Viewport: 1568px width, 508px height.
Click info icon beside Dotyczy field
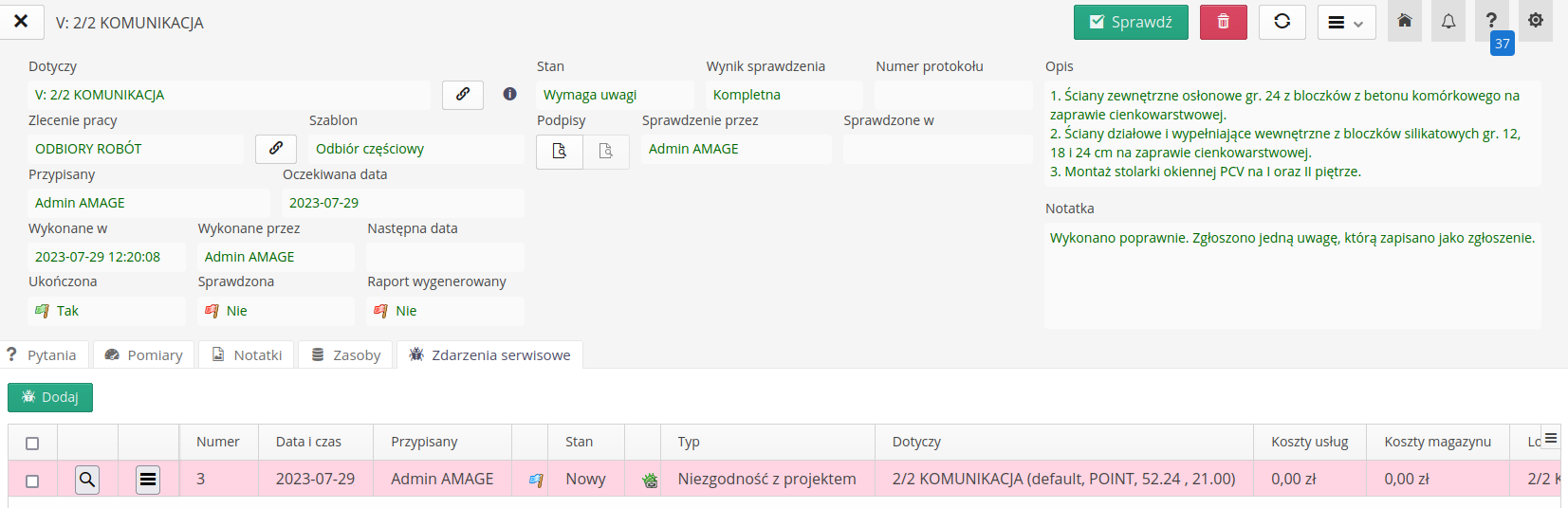click(x=509, y=95)
